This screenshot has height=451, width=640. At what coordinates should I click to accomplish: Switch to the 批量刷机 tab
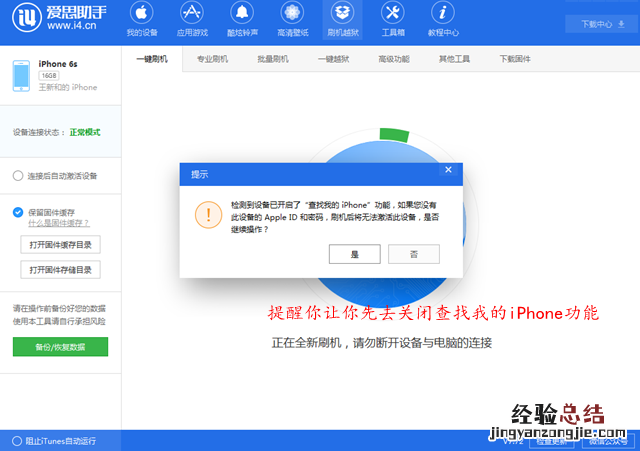(x=273, y=59)
